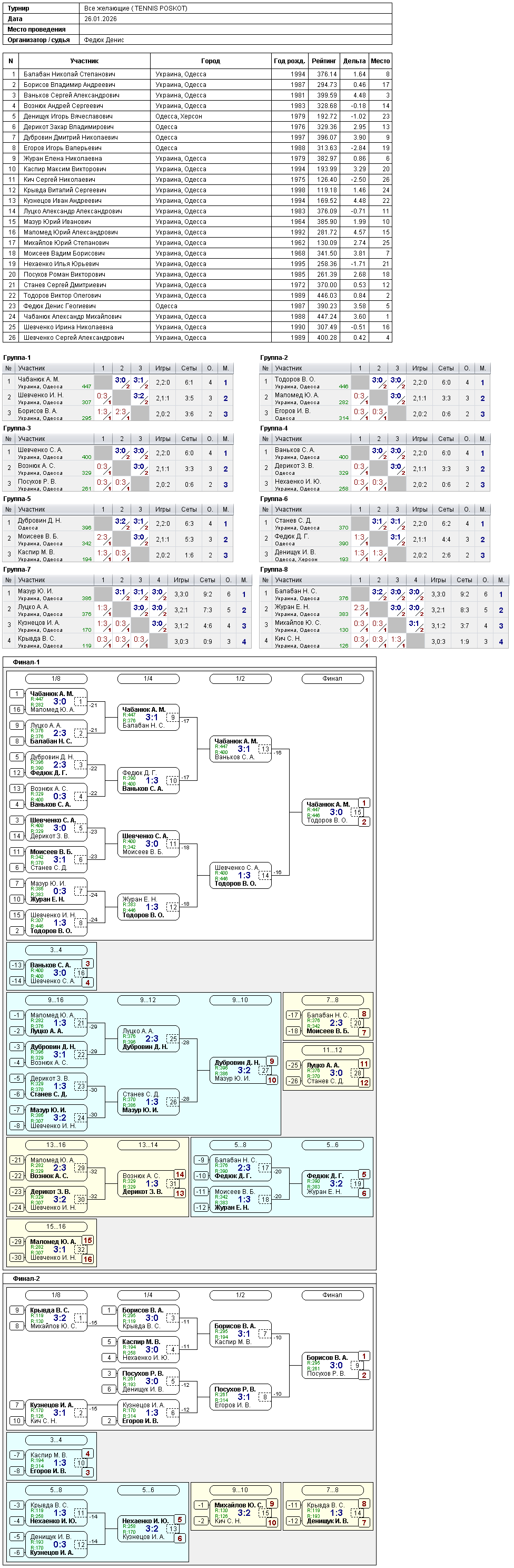The image size is (514, 1568).
Task: Click organizer name 'Федюк Денис' in header table
Action: (x=104, y=40)
